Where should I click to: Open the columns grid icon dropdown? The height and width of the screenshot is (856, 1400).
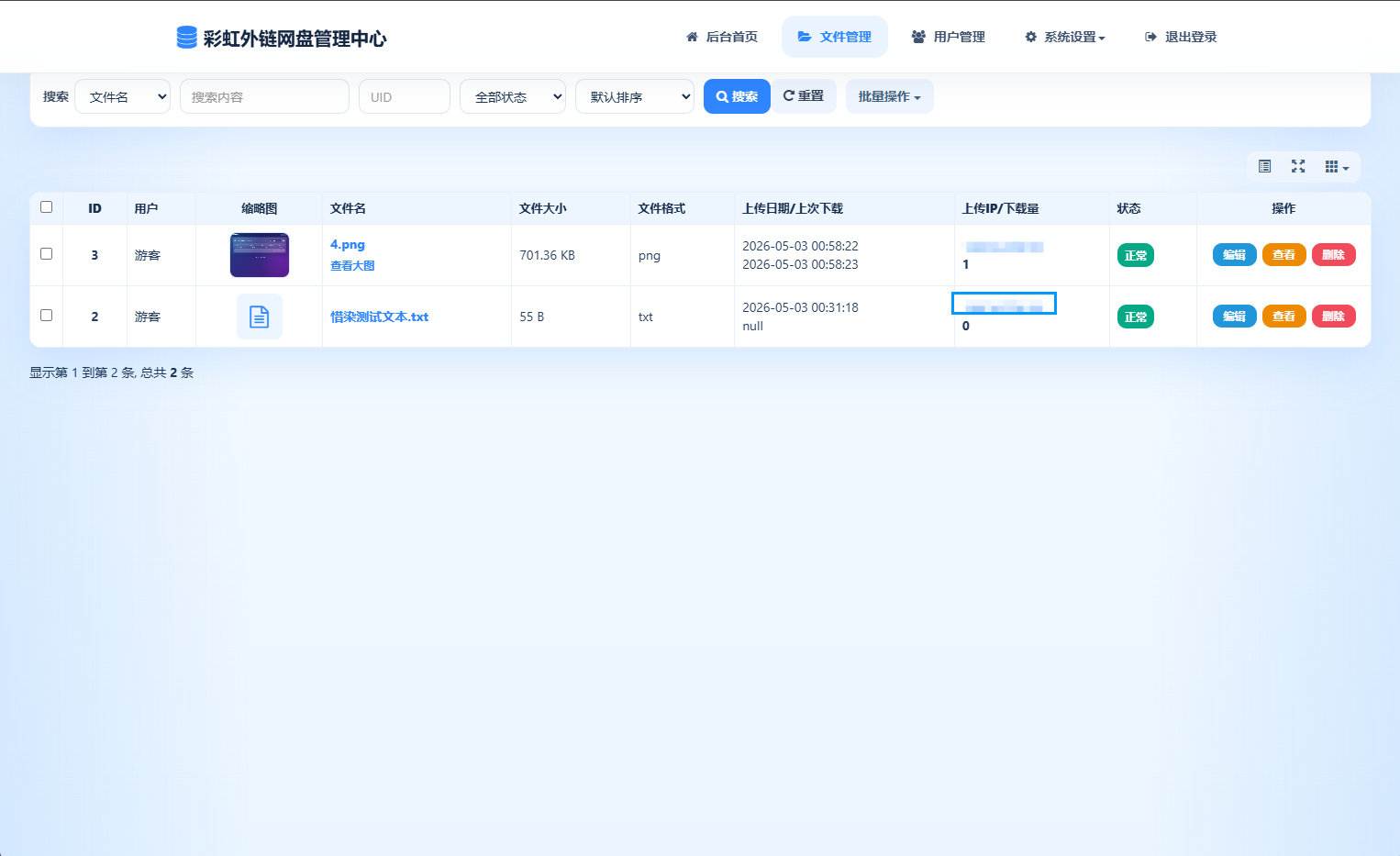pos(1337,166)
